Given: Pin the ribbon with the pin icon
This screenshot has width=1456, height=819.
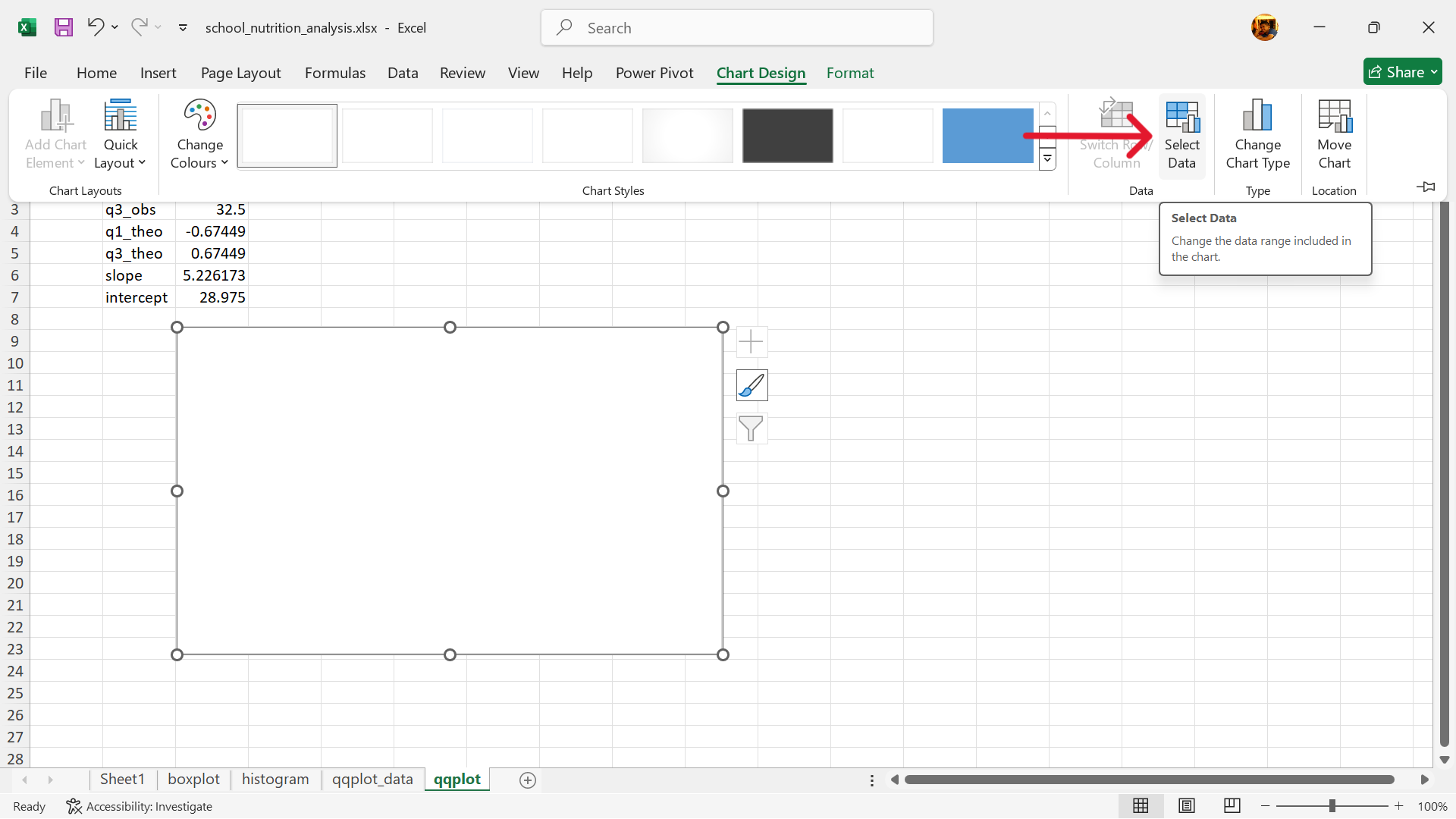Looking at the screenshot, I should 1426,187.
